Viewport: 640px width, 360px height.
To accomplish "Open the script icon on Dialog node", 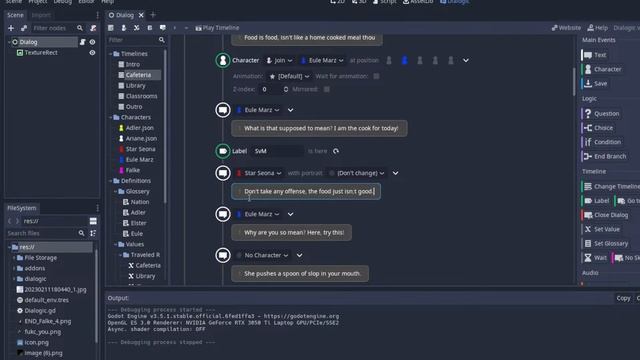I will pos(82,42).
